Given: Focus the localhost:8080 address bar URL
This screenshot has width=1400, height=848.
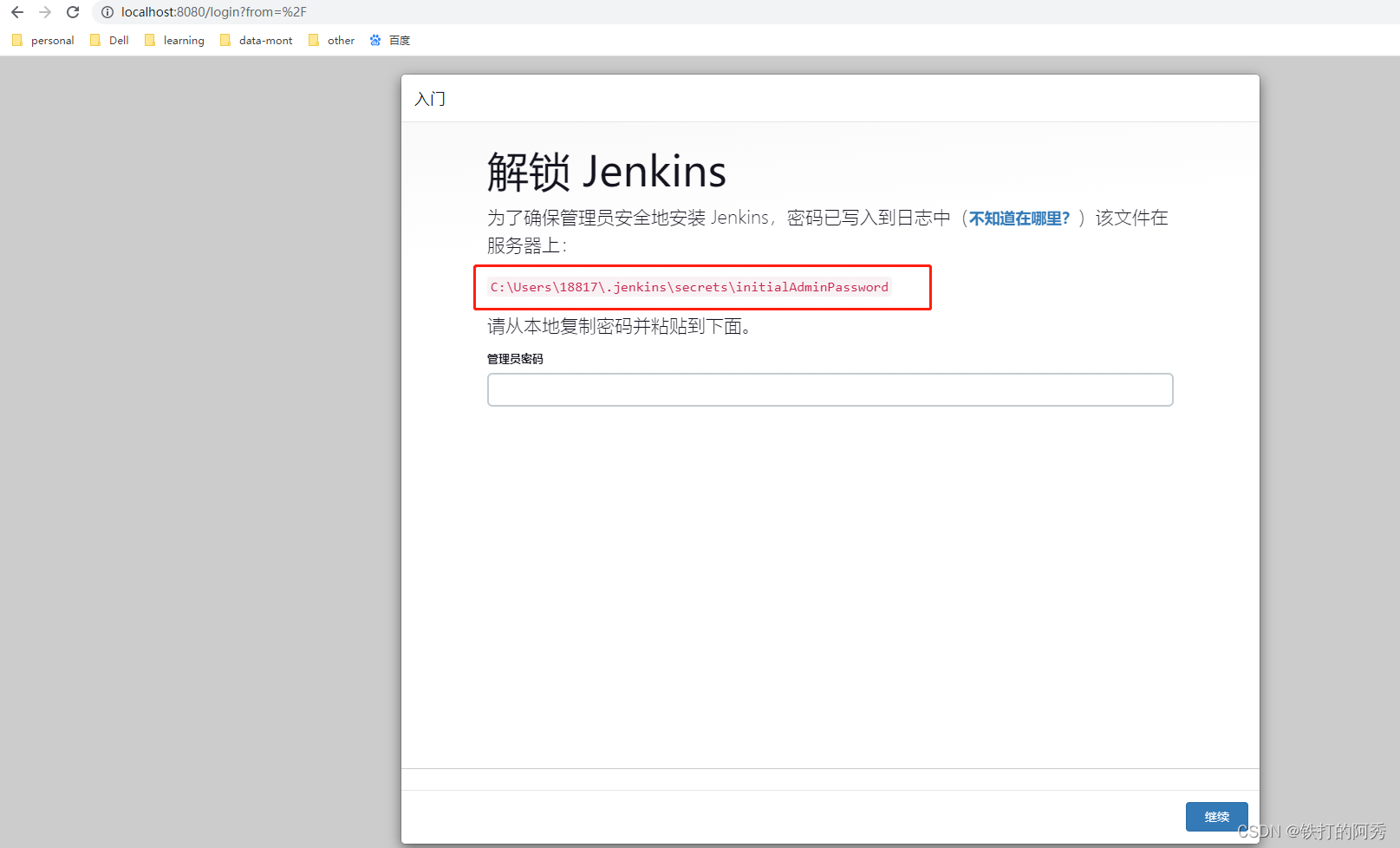Looking at the screenshot, I should [214, 12].
